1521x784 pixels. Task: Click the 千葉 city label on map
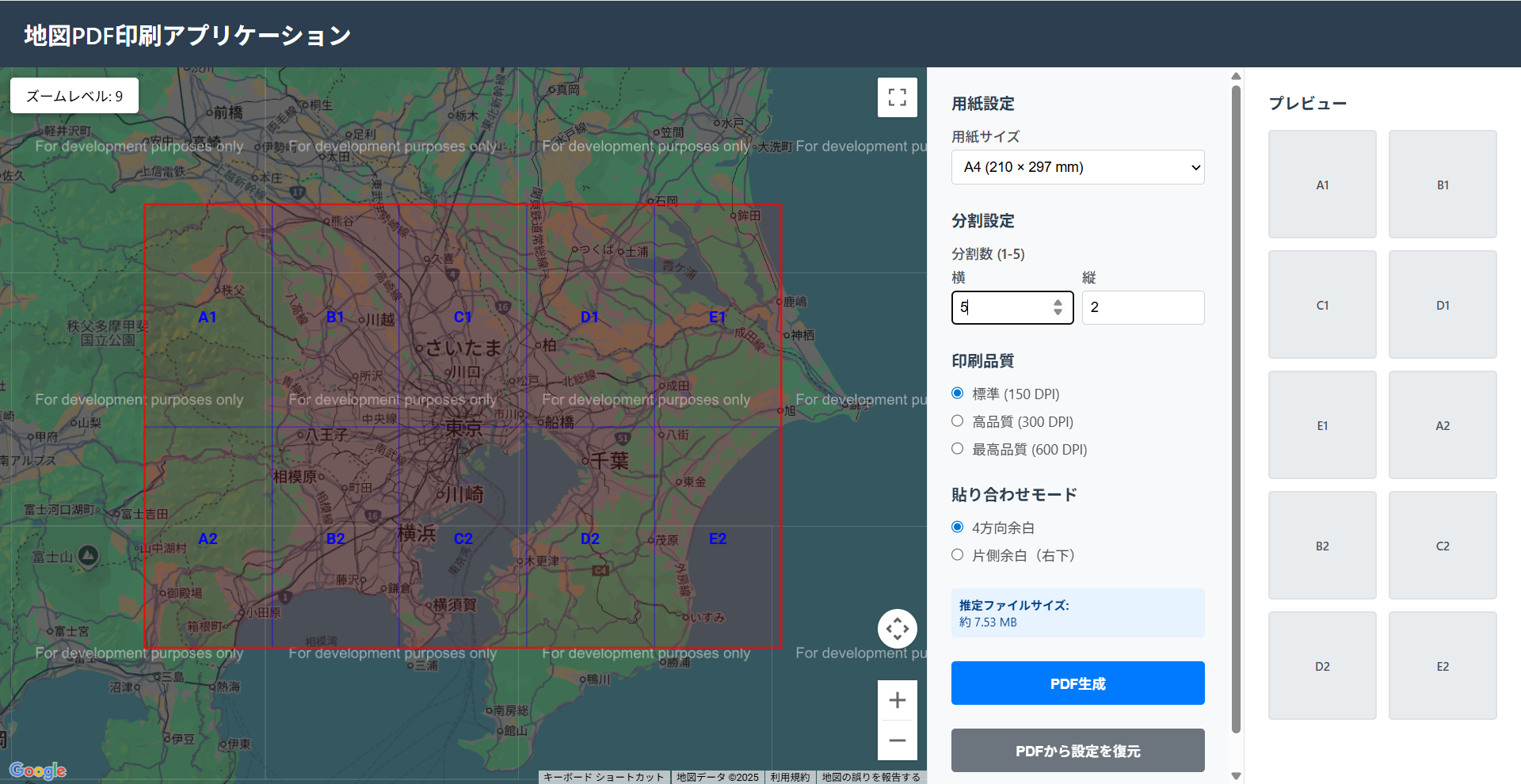pyautogui.click(x=609, y=460)
